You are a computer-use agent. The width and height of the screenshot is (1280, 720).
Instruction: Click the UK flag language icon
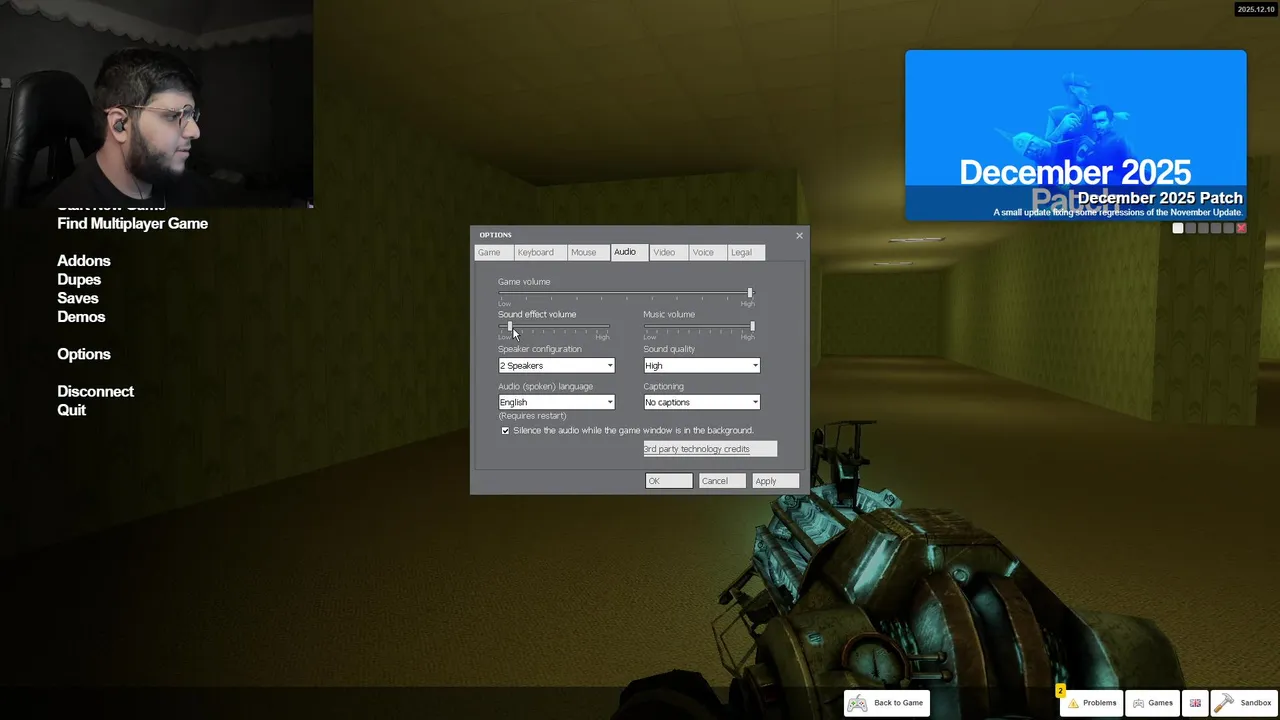click(x=1195, y=703)
